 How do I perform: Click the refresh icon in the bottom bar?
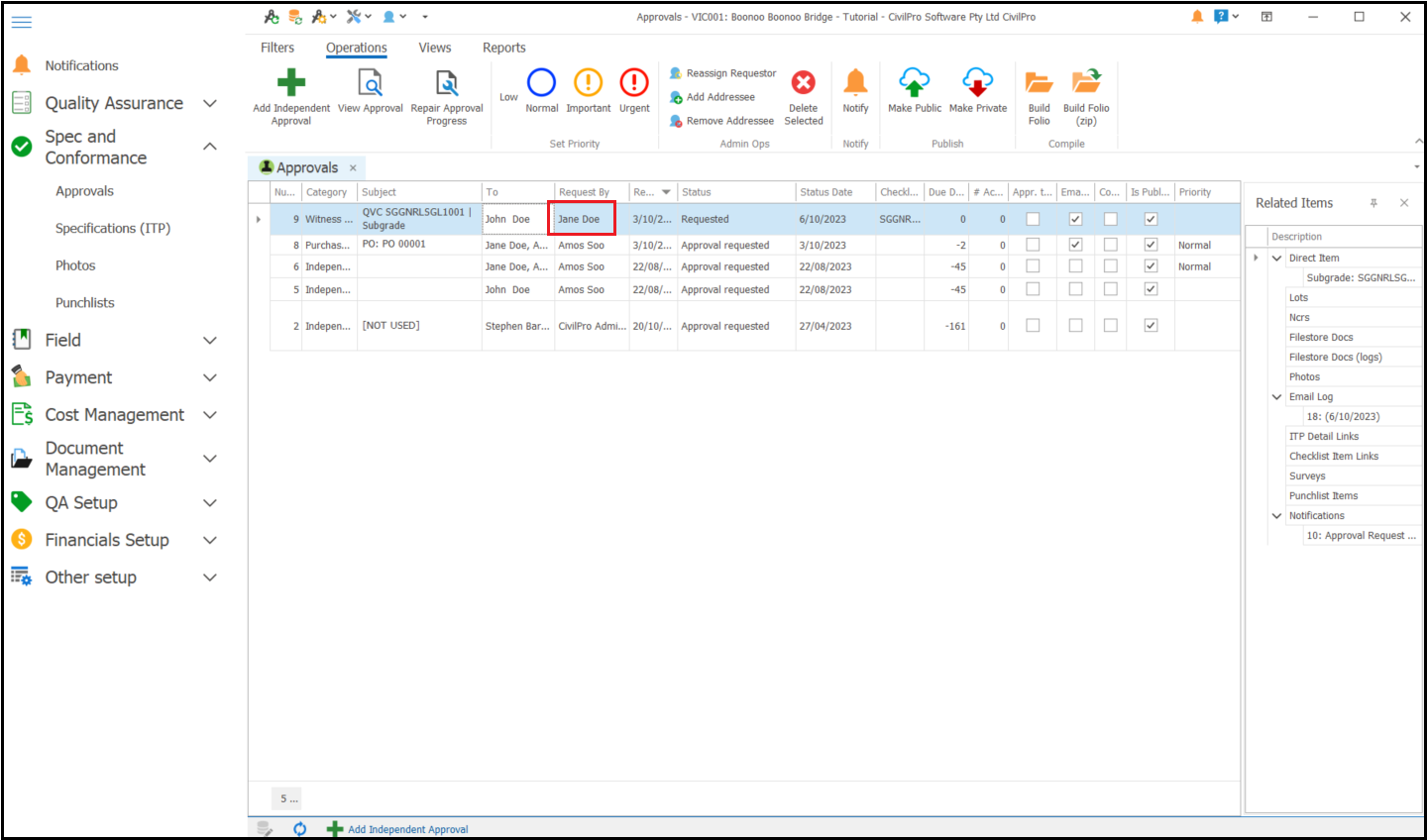(x=299, y=829)
